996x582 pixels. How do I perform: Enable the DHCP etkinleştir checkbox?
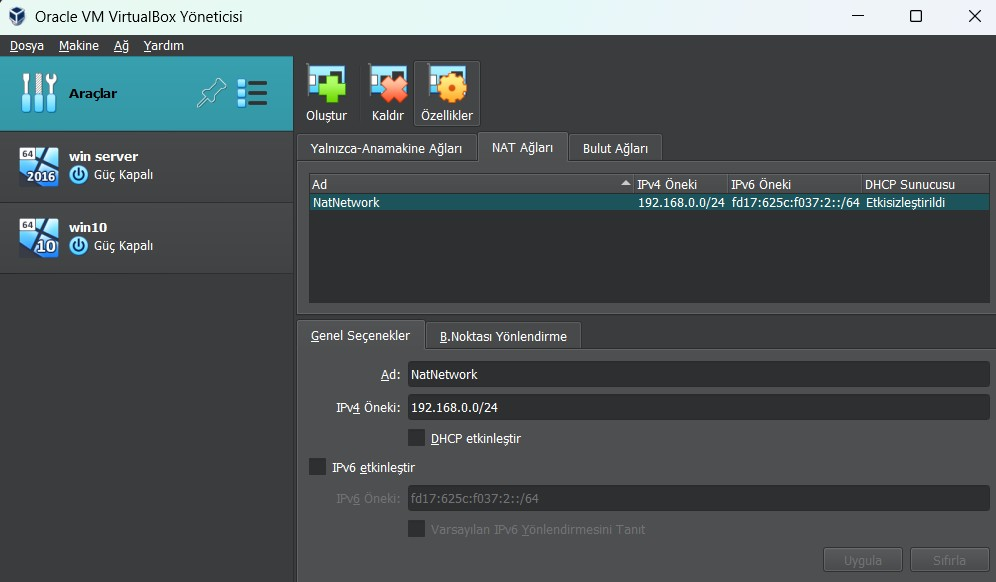click(416, 438)
